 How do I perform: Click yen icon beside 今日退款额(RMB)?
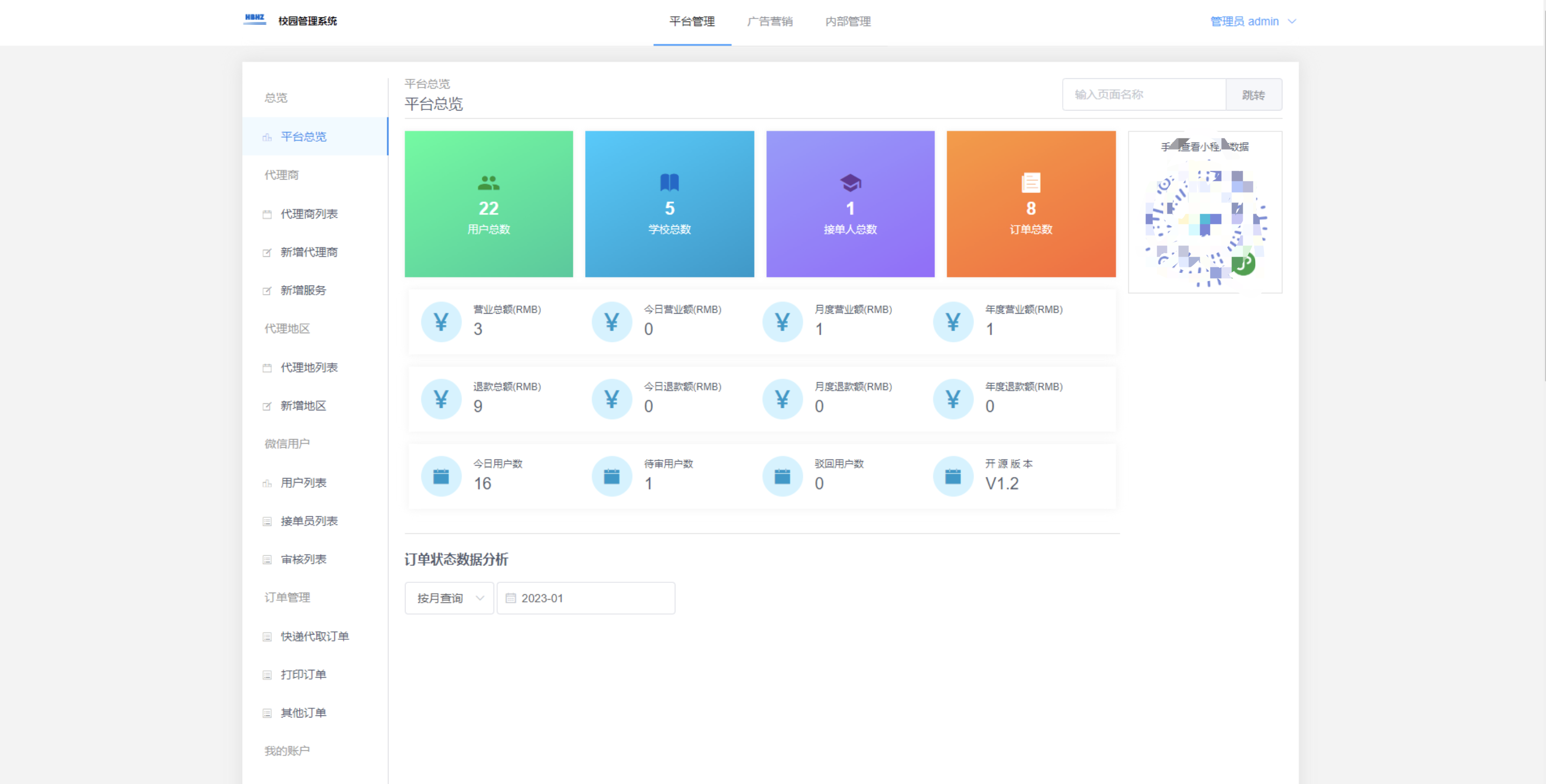tap(612, 400)
